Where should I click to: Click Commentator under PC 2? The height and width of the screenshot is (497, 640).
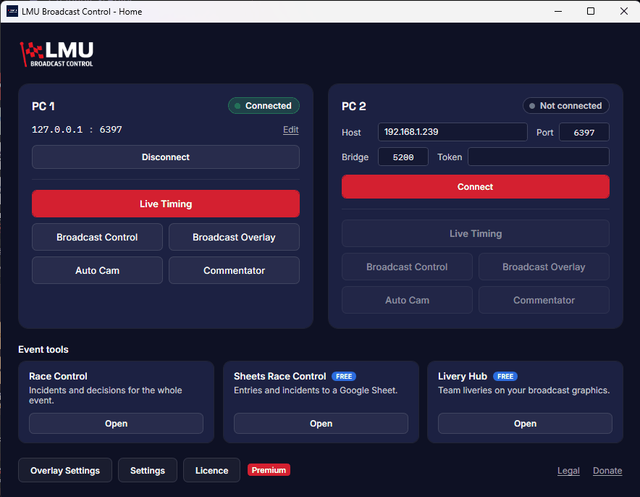[544, 300]
